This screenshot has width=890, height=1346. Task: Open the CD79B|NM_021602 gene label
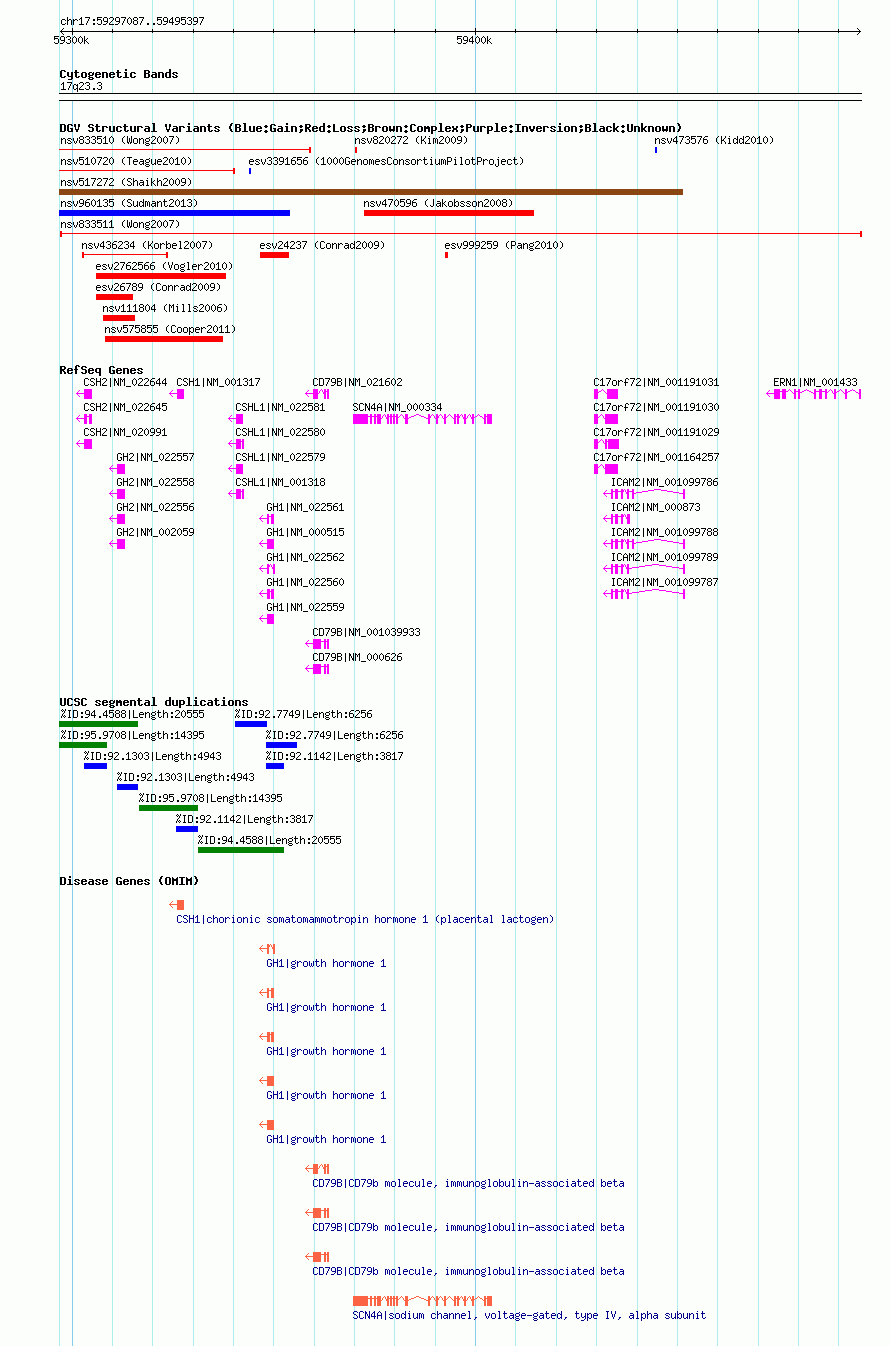358,383
